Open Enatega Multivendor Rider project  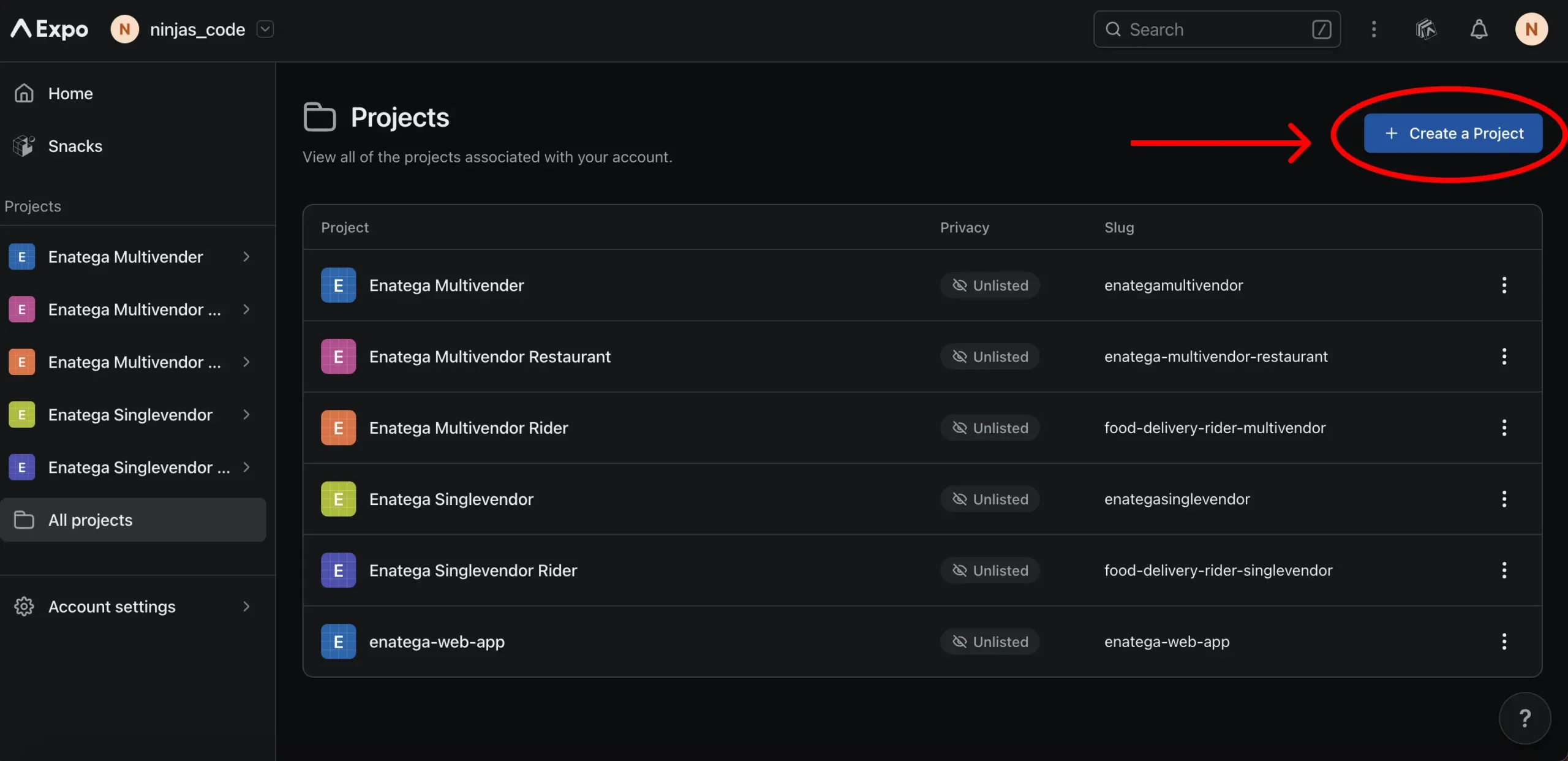click(469, 428)
